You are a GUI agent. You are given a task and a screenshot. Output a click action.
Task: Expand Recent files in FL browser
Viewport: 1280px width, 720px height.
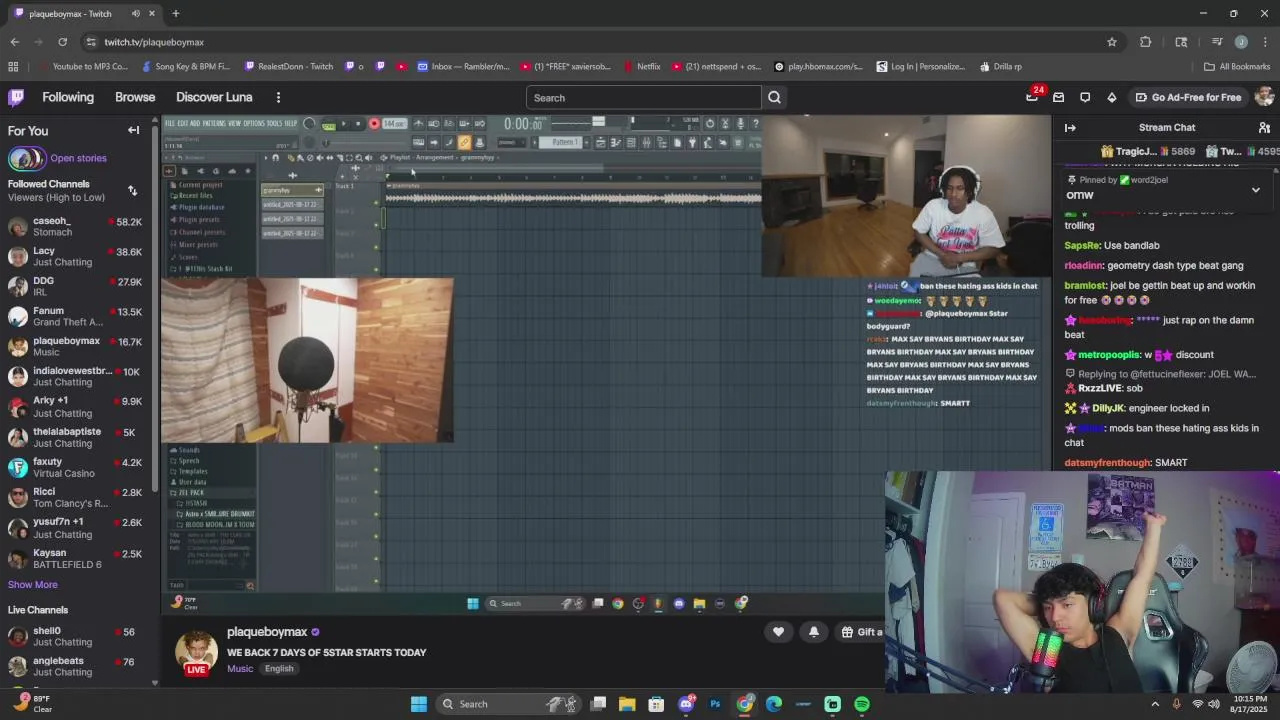tap(193, 196)
